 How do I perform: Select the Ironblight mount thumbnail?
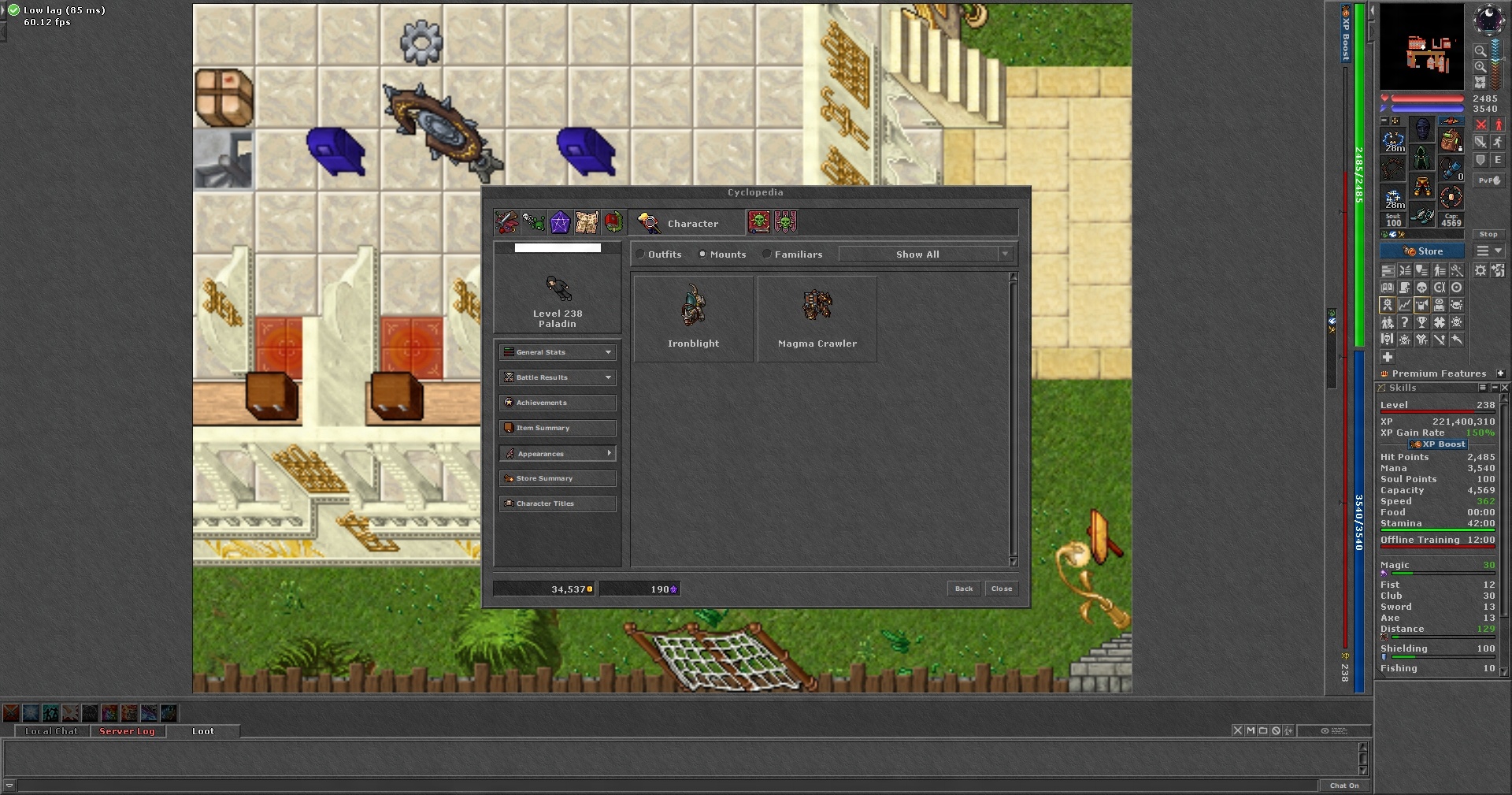coord(694,319)
